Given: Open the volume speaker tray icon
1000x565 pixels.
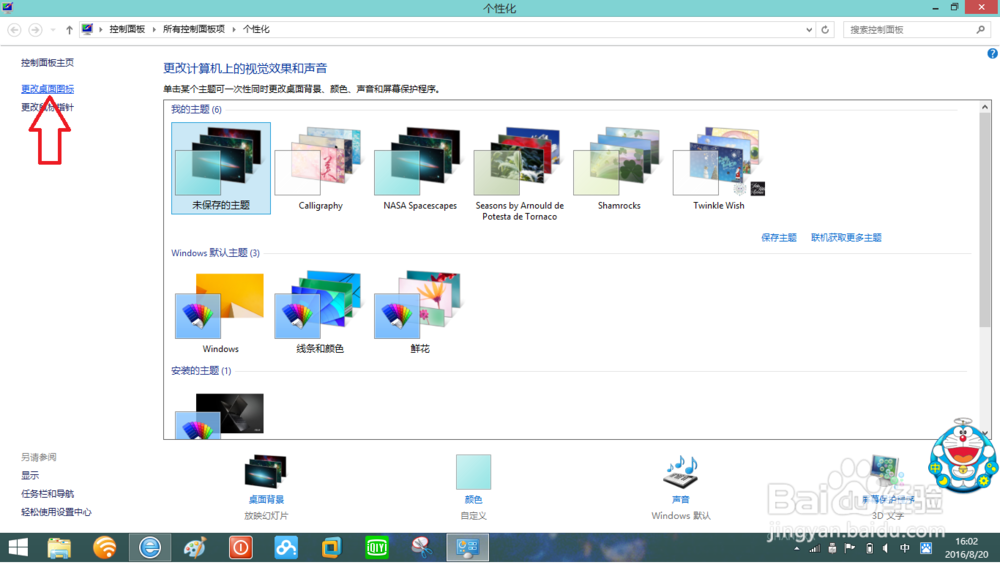Looking at the screenshot, I should 886,548.
